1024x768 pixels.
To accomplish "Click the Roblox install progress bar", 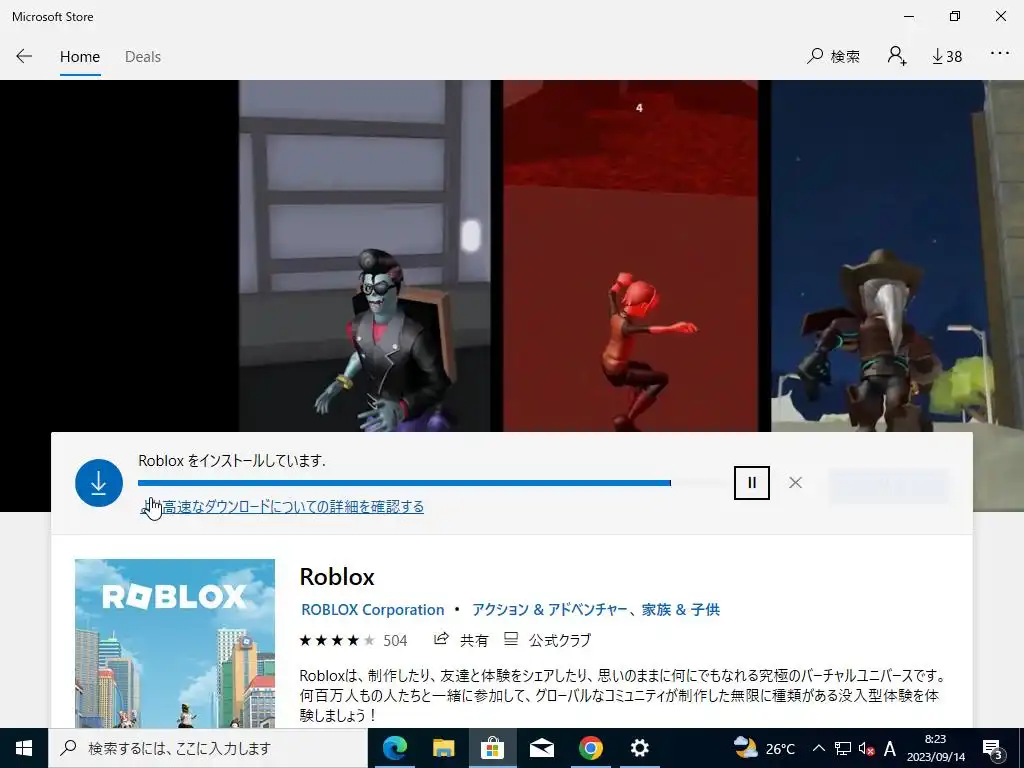I will (x=433, y=483).
